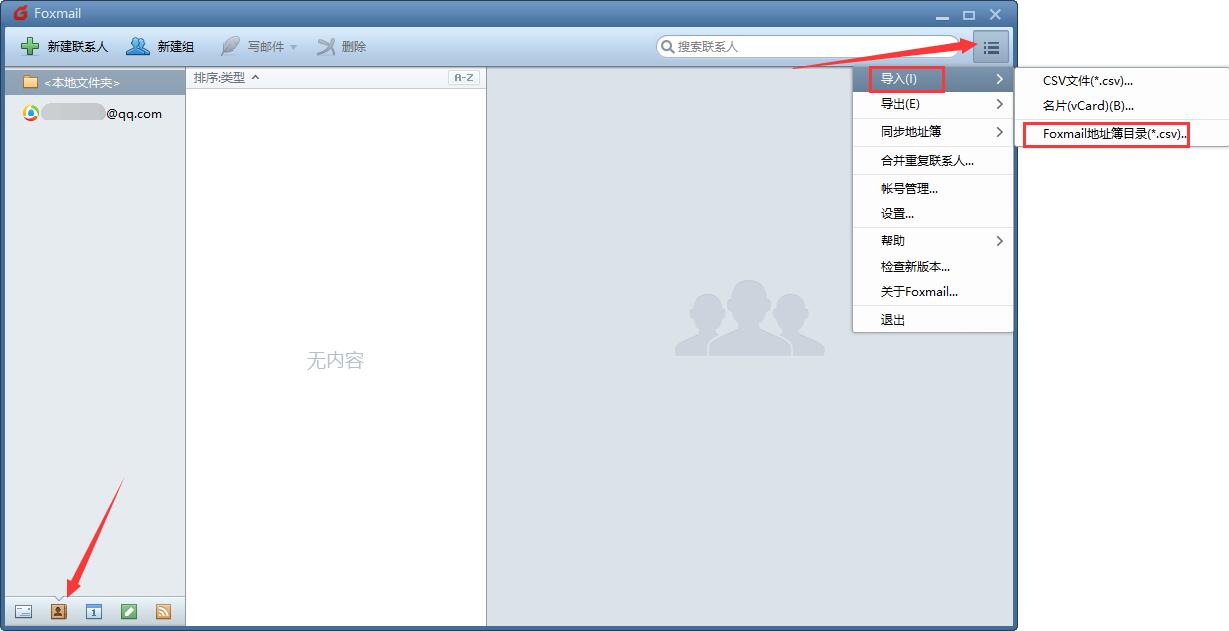
Task: Click the 新建联系人 green plus button
Action: [x=64, y=46]
